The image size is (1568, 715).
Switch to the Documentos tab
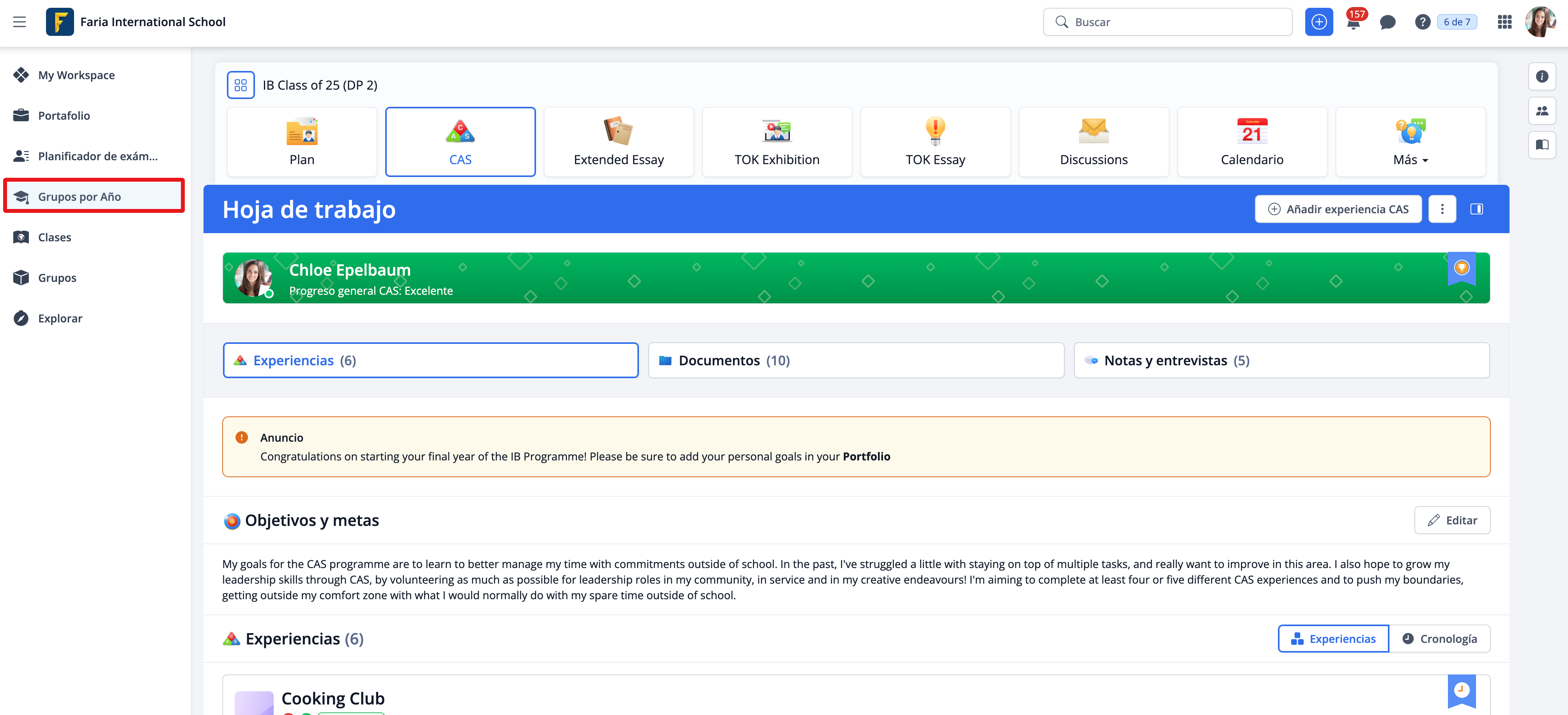coord(855,360)
